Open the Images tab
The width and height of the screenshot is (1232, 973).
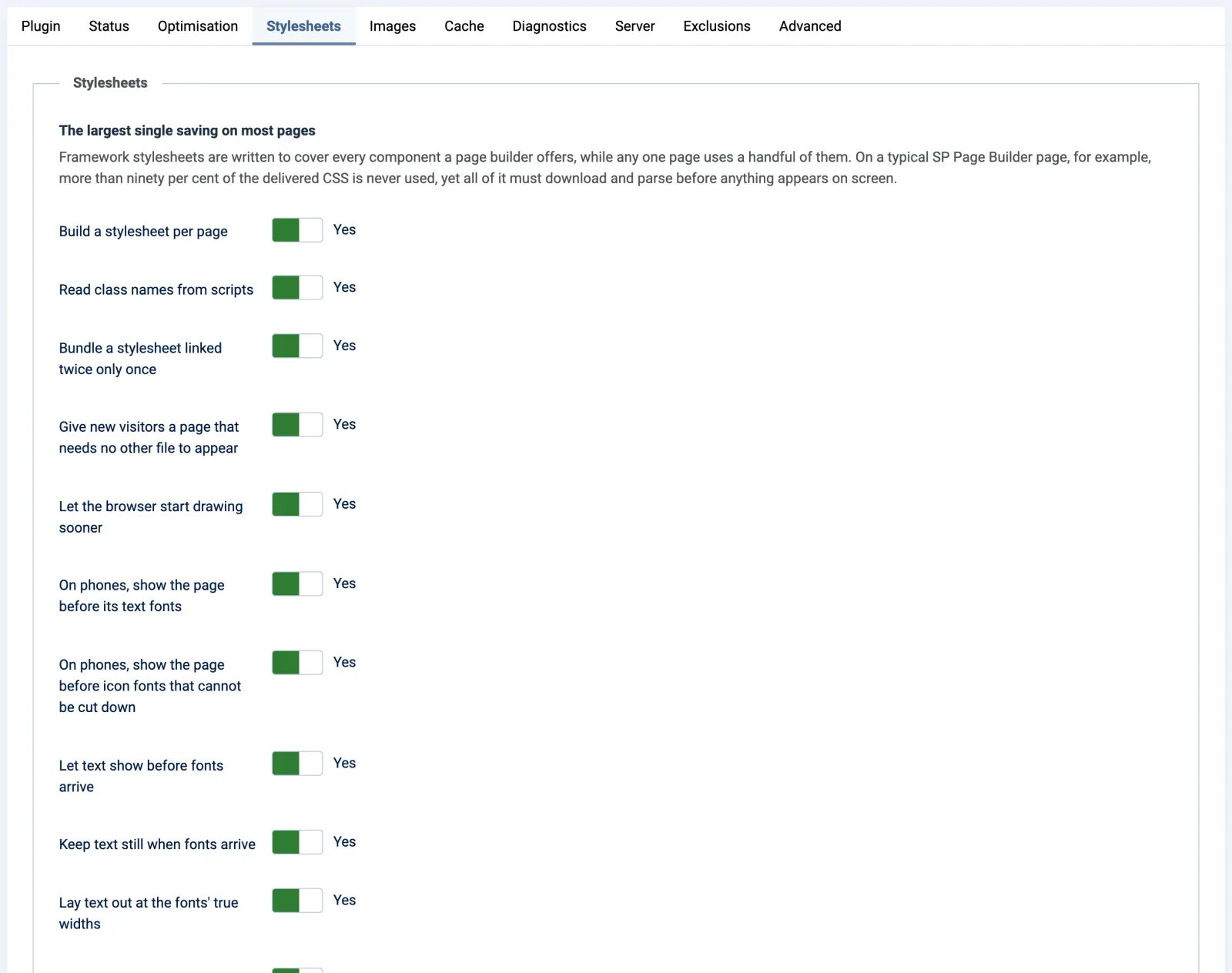click(x=393, y=26)
